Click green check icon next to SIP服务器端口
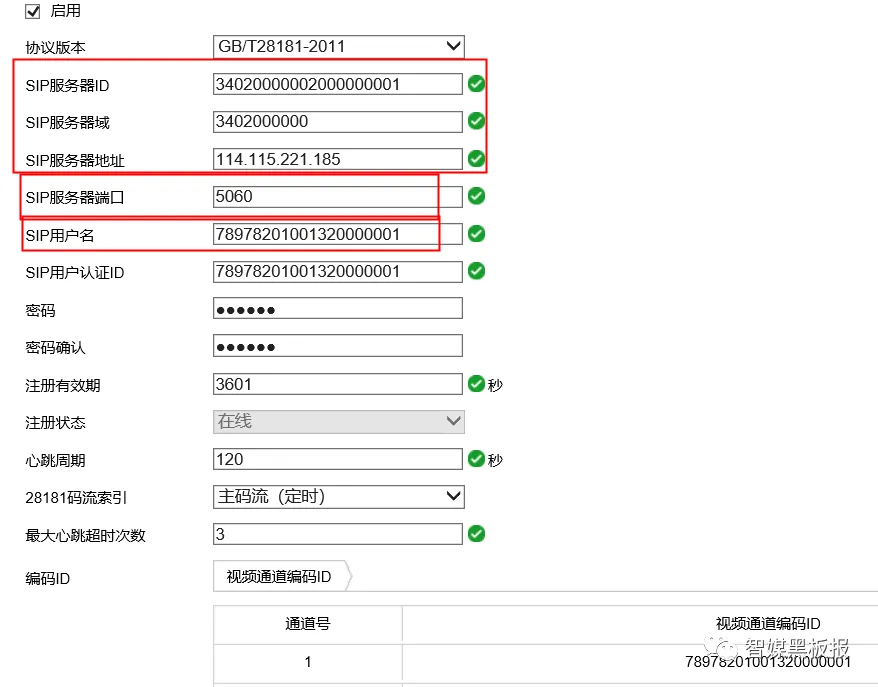Image resolution: width=878 pixels, height=687 pixels. (x=477, y=196)
